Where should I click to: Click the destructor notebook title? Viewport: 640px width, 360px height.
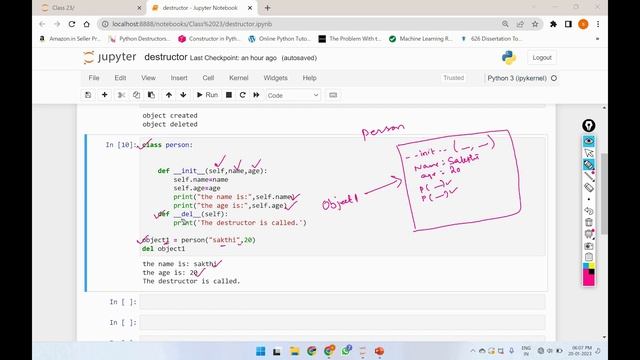(166, 58)
